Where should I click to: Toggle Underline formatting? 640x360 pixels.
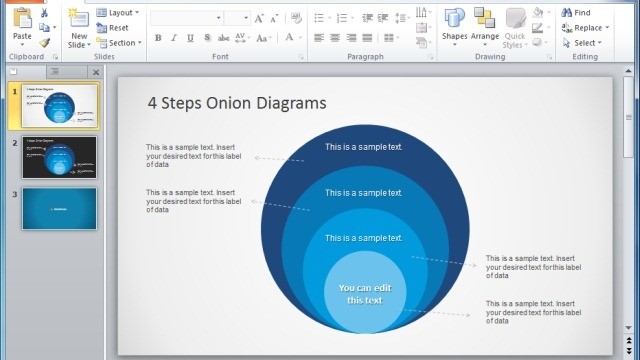tap(190, 38)
